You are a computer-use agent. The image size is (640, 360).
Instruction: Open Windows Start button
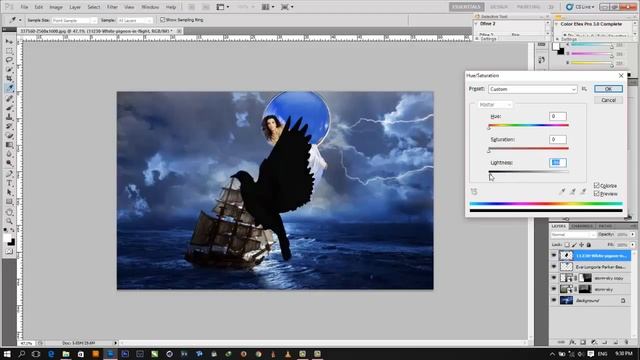pyautogui.click(x=7, y=354)
